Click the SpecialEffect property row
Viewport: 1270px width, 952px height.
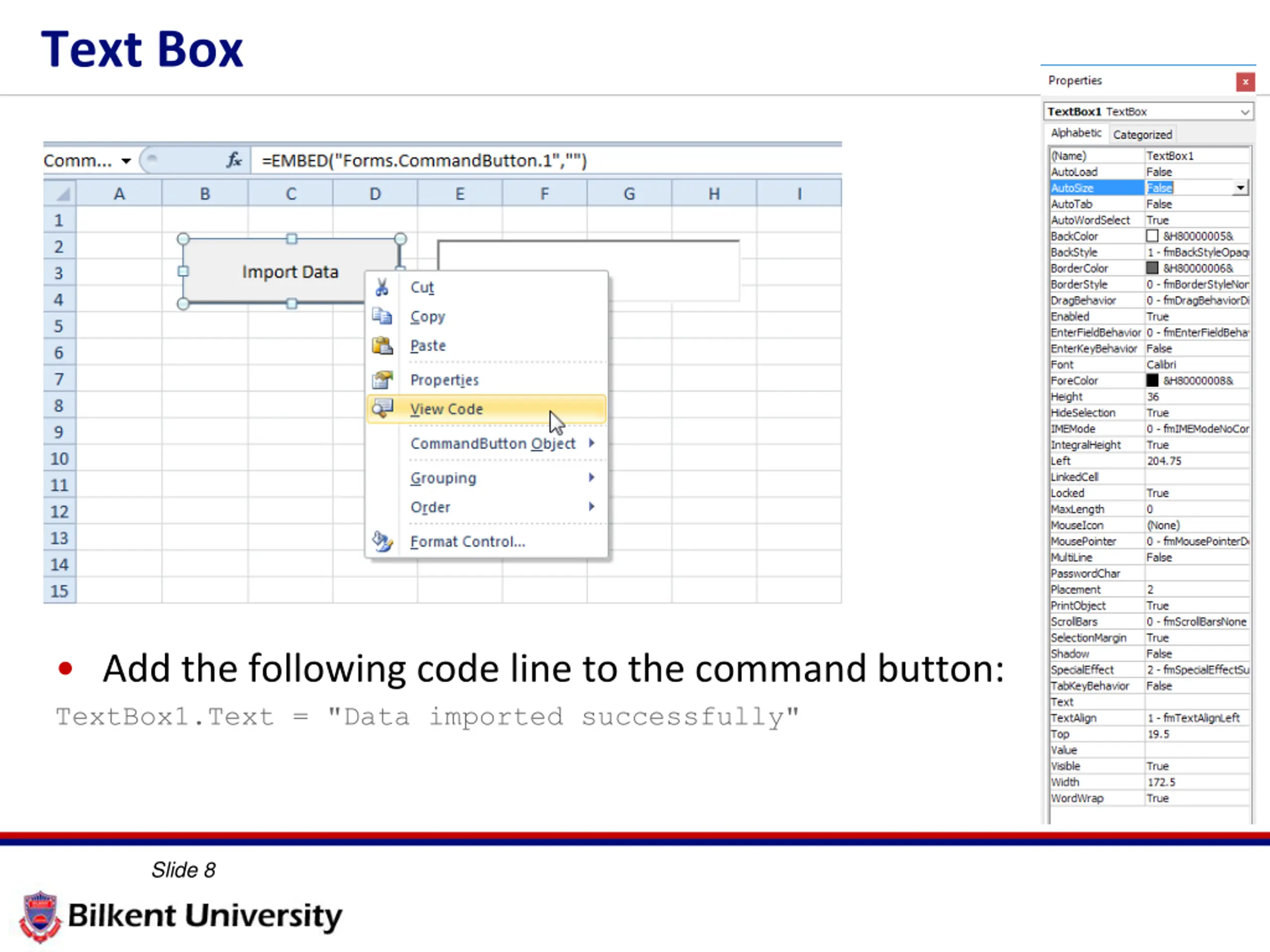1150,670
